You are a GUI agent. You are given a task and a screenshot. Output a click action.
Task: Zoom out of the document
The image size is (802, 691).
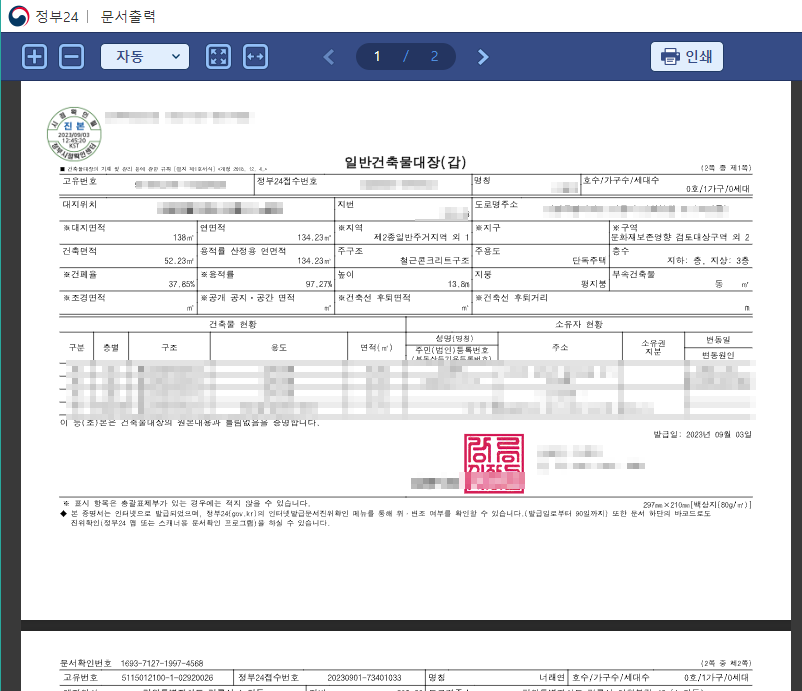(x=69, y=55)
